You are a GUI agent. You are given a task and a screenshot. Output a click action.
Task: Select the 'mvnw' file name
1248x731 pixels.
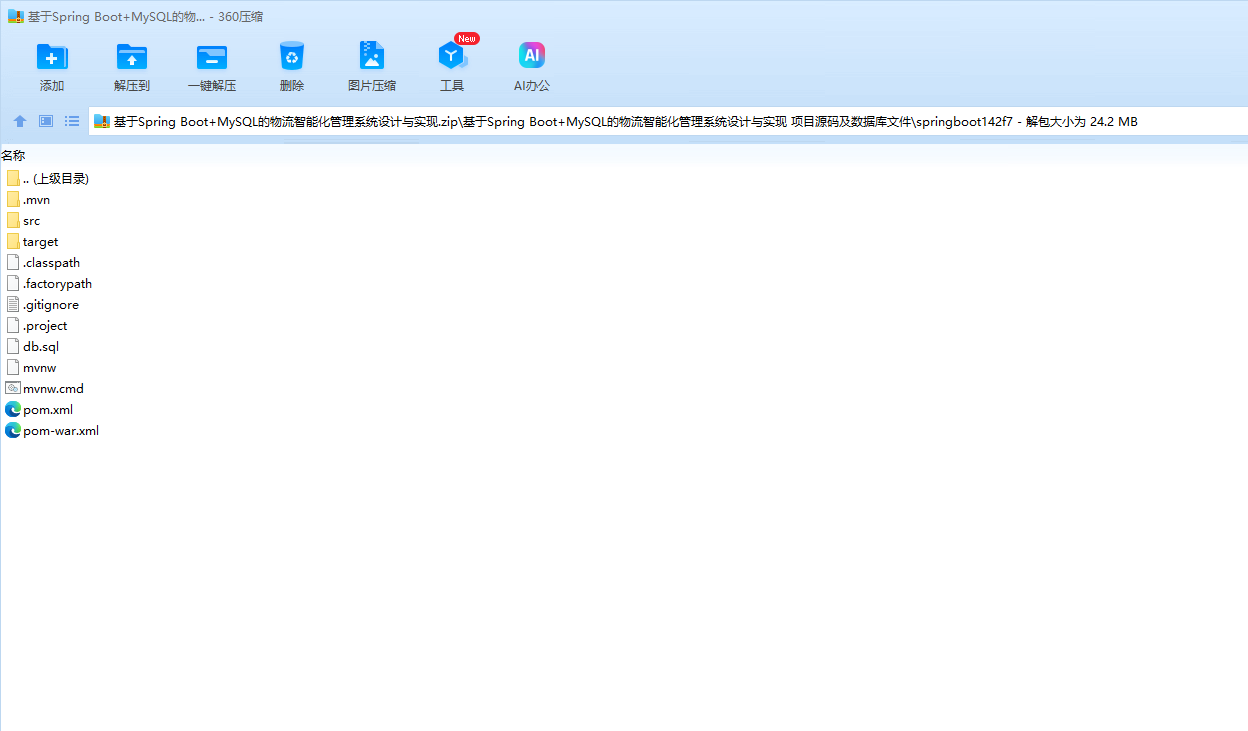[x=40, y=368]
